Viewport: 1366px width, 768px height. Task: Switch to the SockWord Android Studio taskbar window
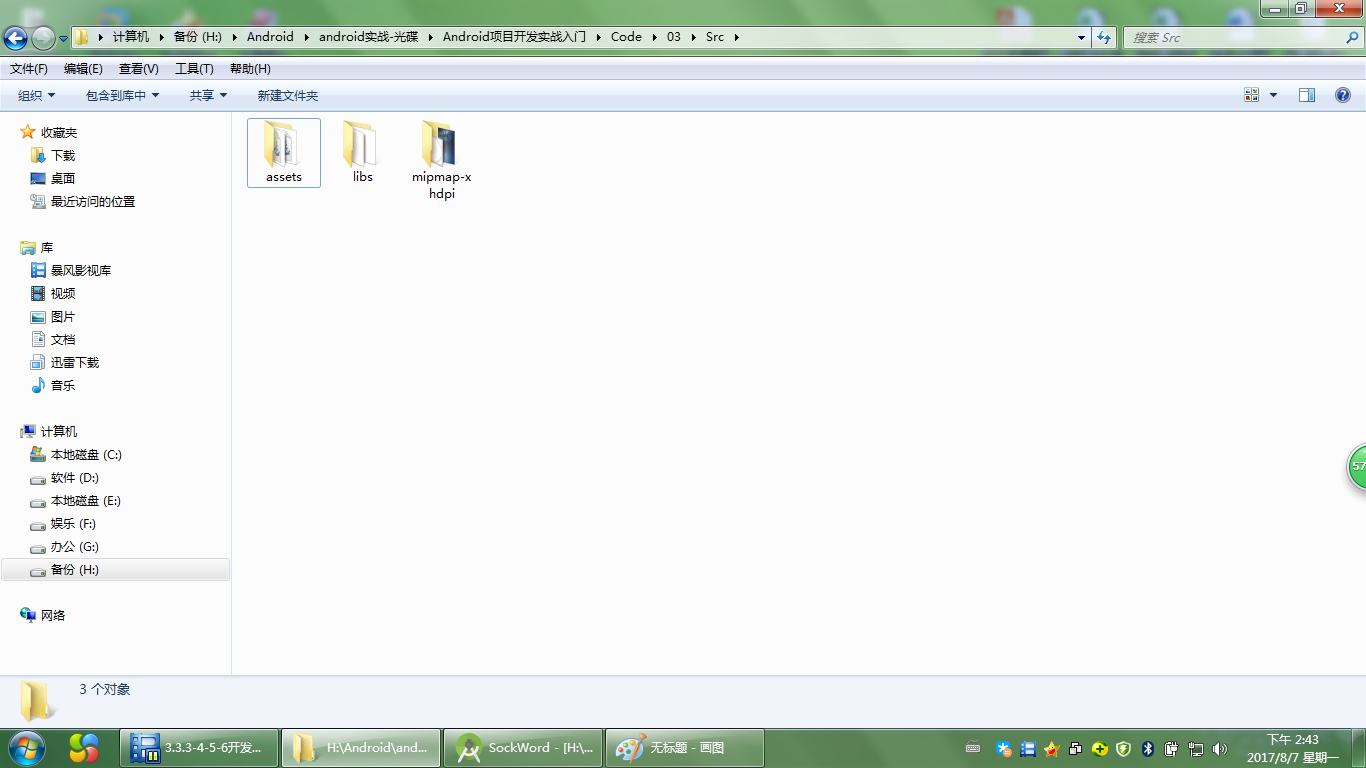(x=523, y=748)
